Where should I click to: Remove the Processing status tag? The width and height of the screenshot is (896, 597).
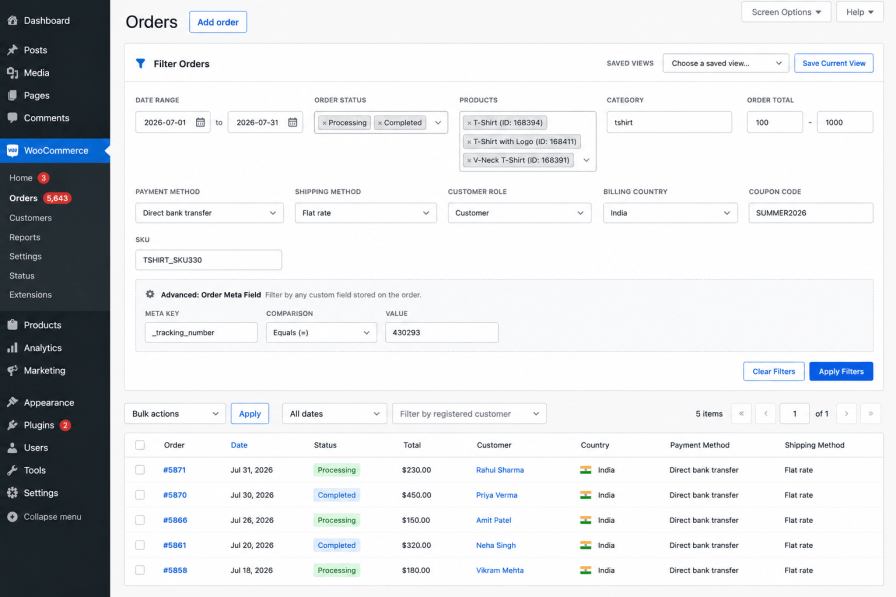(324, 123)
